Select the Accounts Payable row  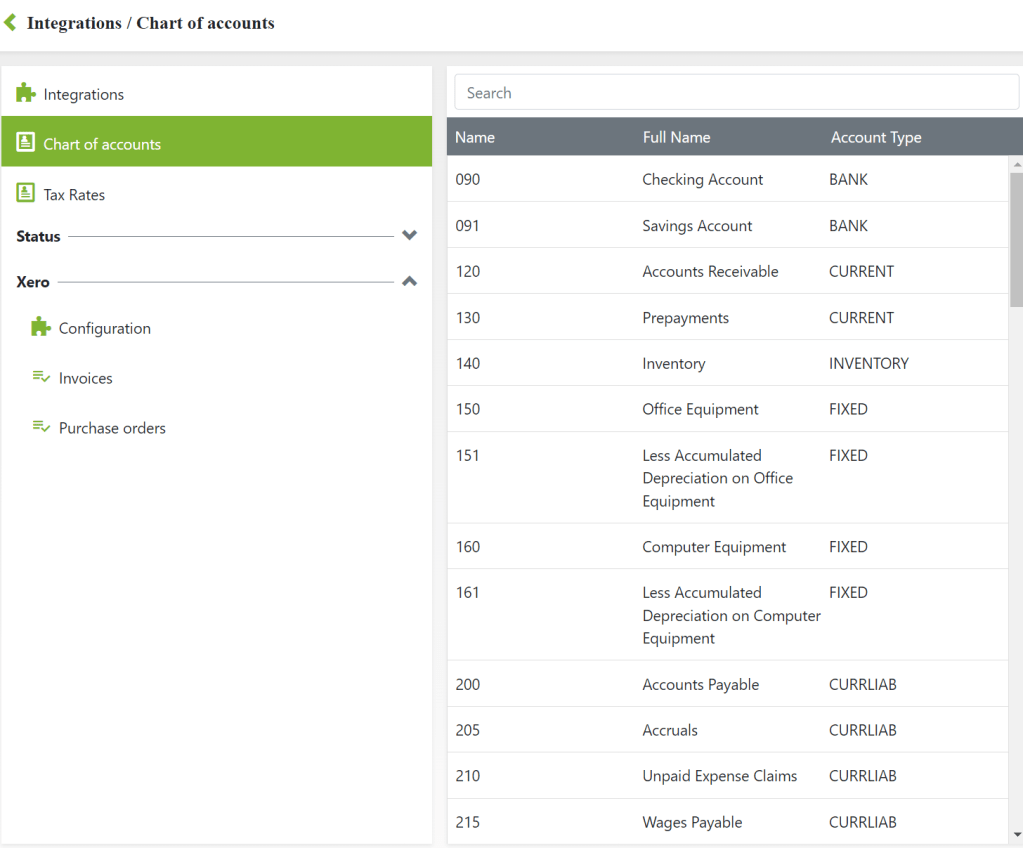click(700, 685)
